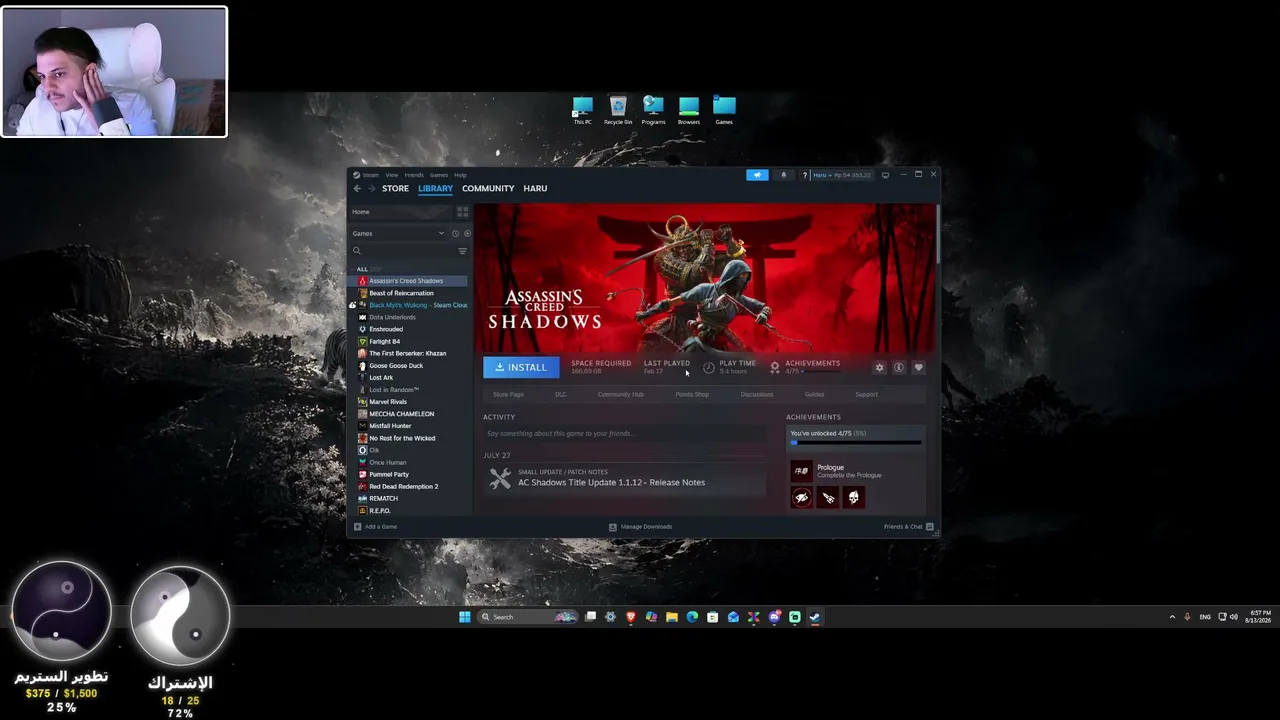The height and width of the screenshot is (720, 1280).
Task: Sort library by recent activity clock icon
Action: tap(455, 234)
